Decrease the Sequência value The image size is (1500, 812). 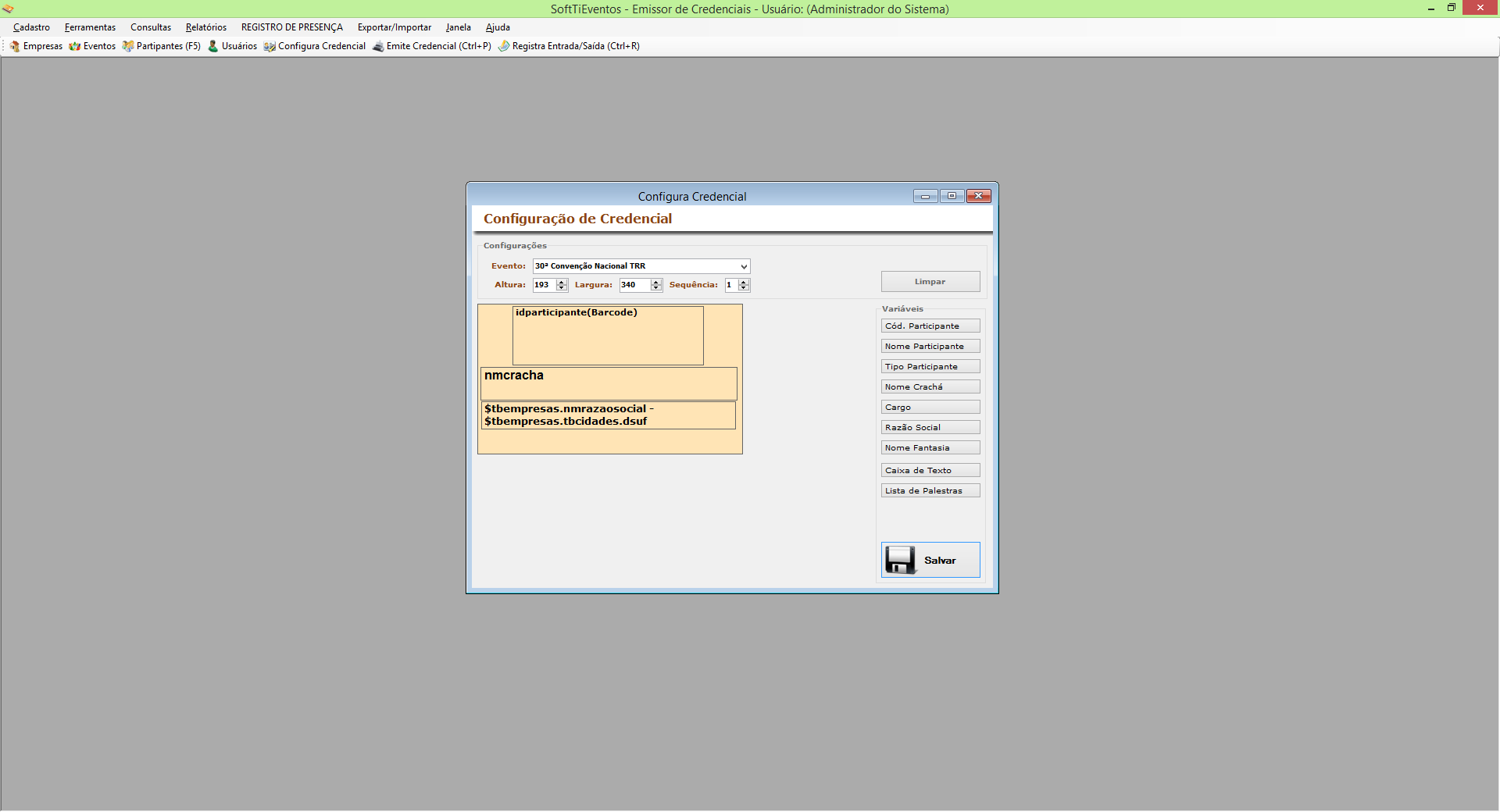tap(744, 288)
